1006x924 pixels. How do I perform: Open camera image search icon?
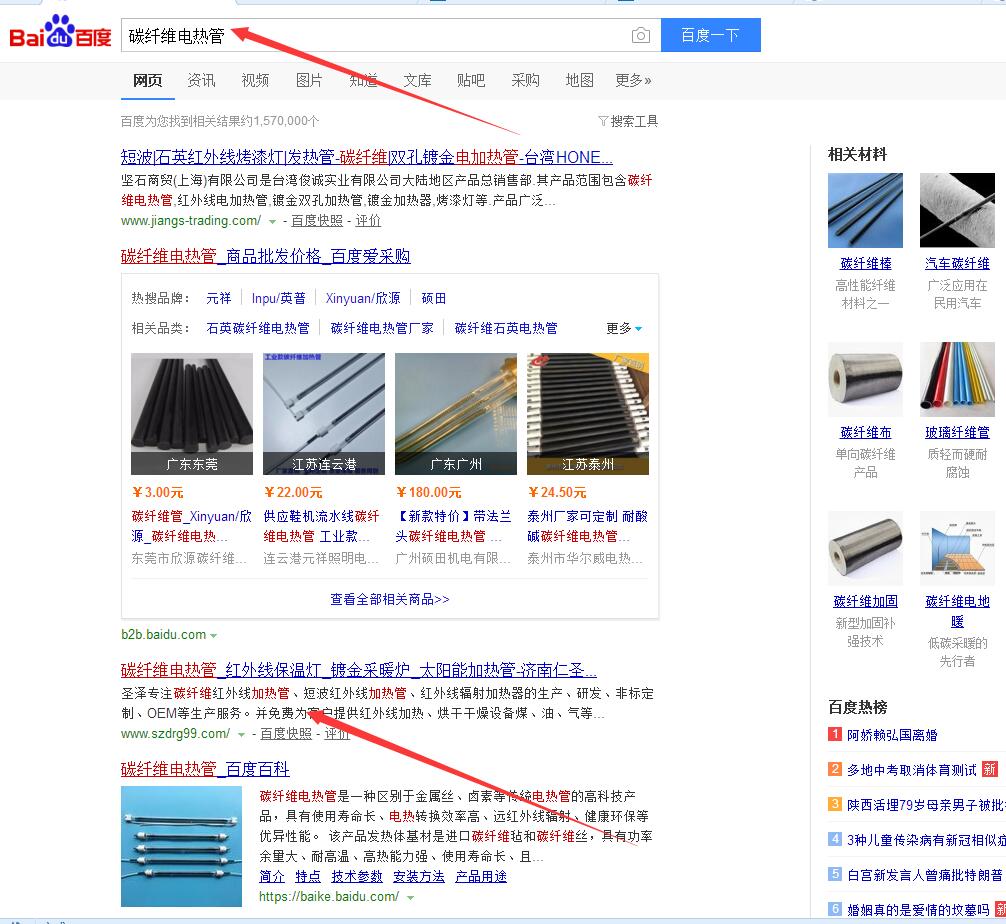[x=640, y=35]
